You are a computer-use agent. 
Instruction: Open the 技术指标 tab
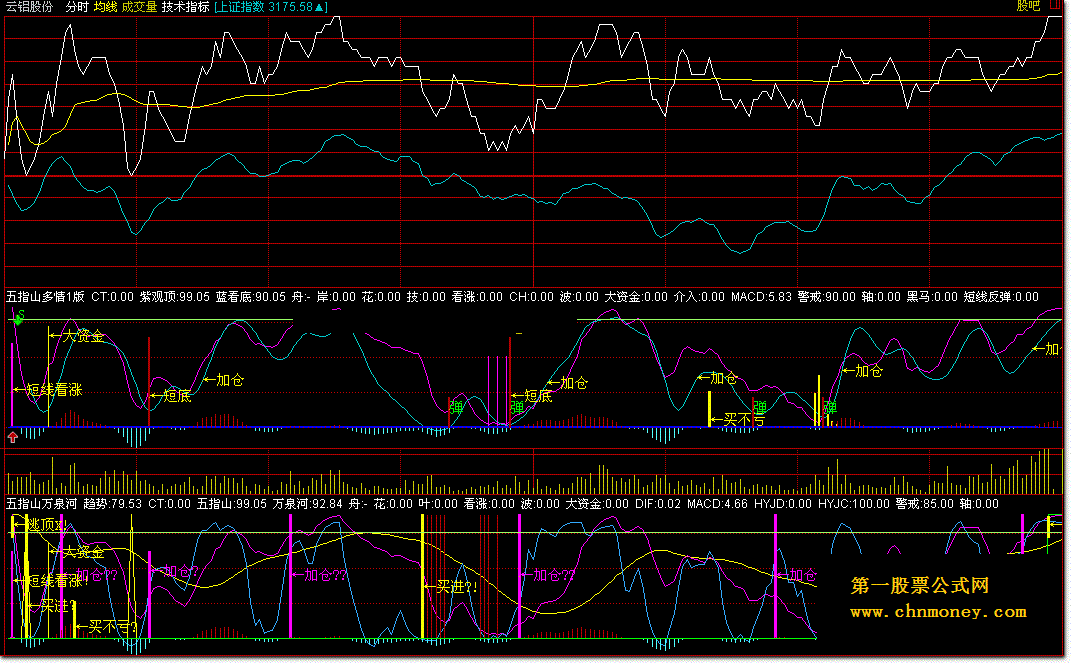tap(185, 7)
